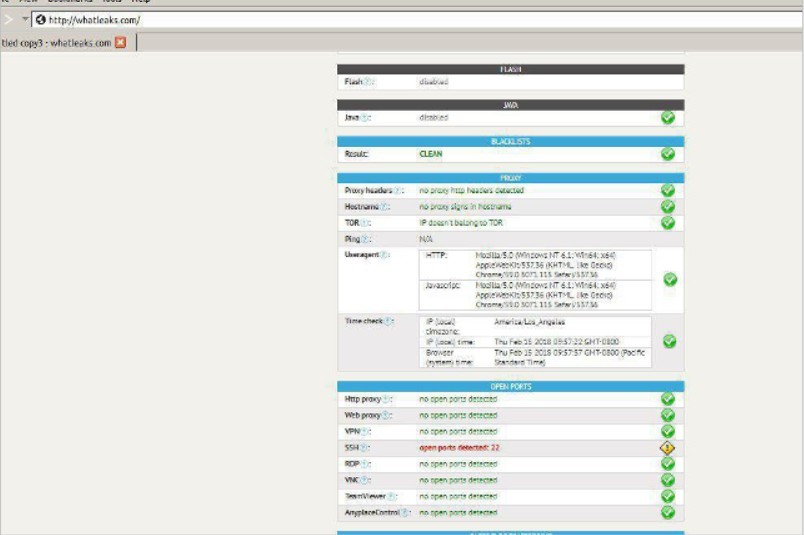Click the green checkmark in Blacklists Result row
This screenshot has width=804, height=535.
[668, 154]
